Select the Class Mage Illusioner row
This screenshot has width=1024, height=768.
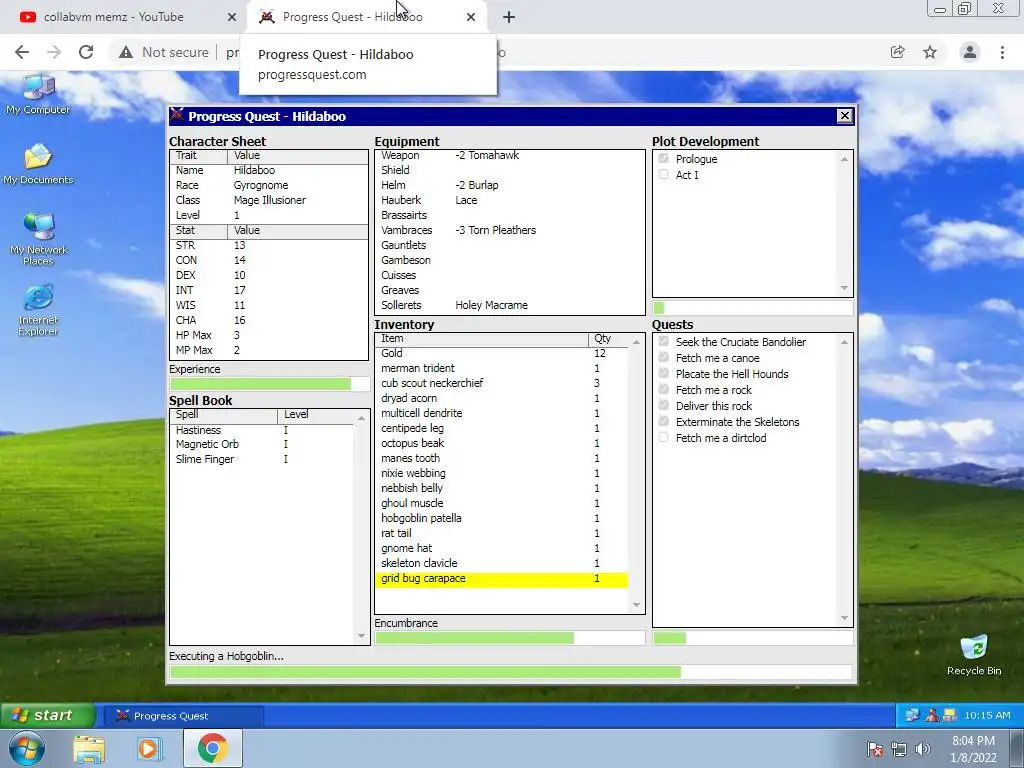tap(269, 200)
